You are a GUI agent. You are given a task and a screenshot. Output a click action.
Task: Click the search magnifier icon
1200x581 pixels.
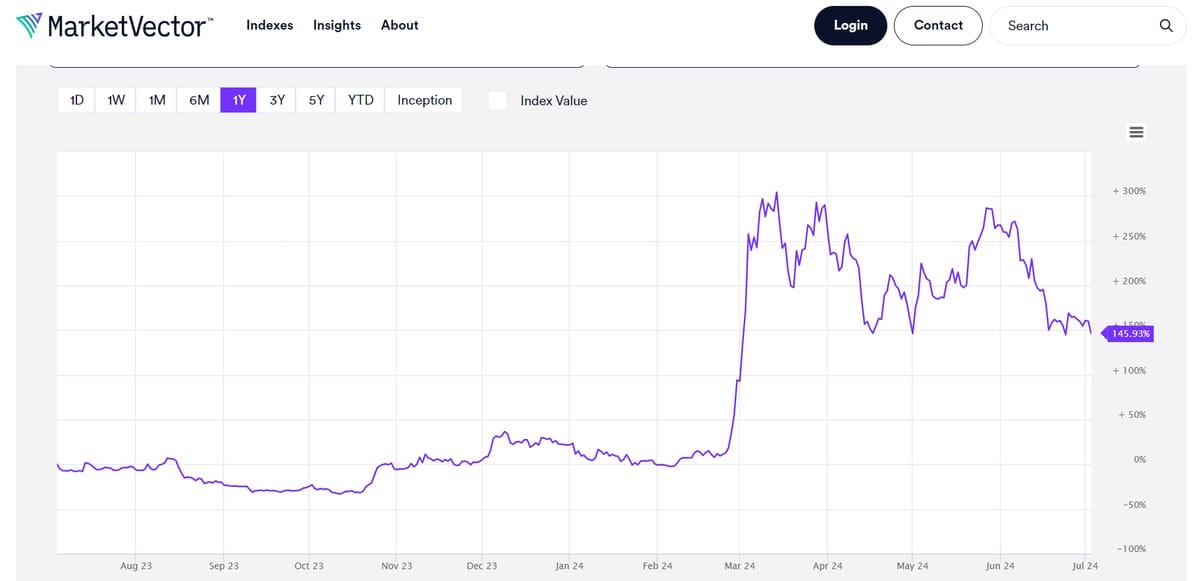[x=1166, y=26]
